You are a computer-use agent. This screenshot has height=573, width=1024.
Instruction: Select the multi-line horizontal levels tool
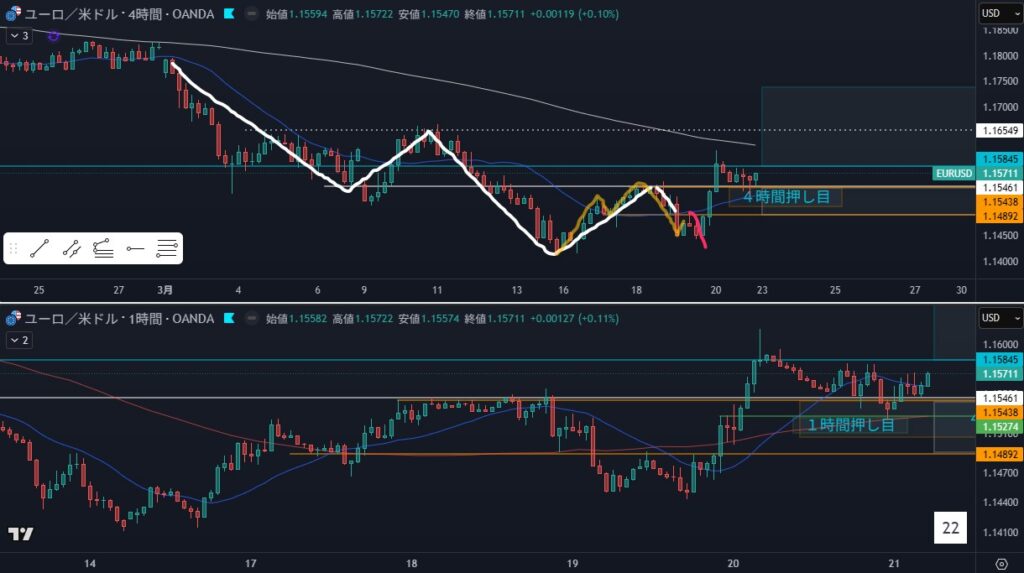click(167, 249)
